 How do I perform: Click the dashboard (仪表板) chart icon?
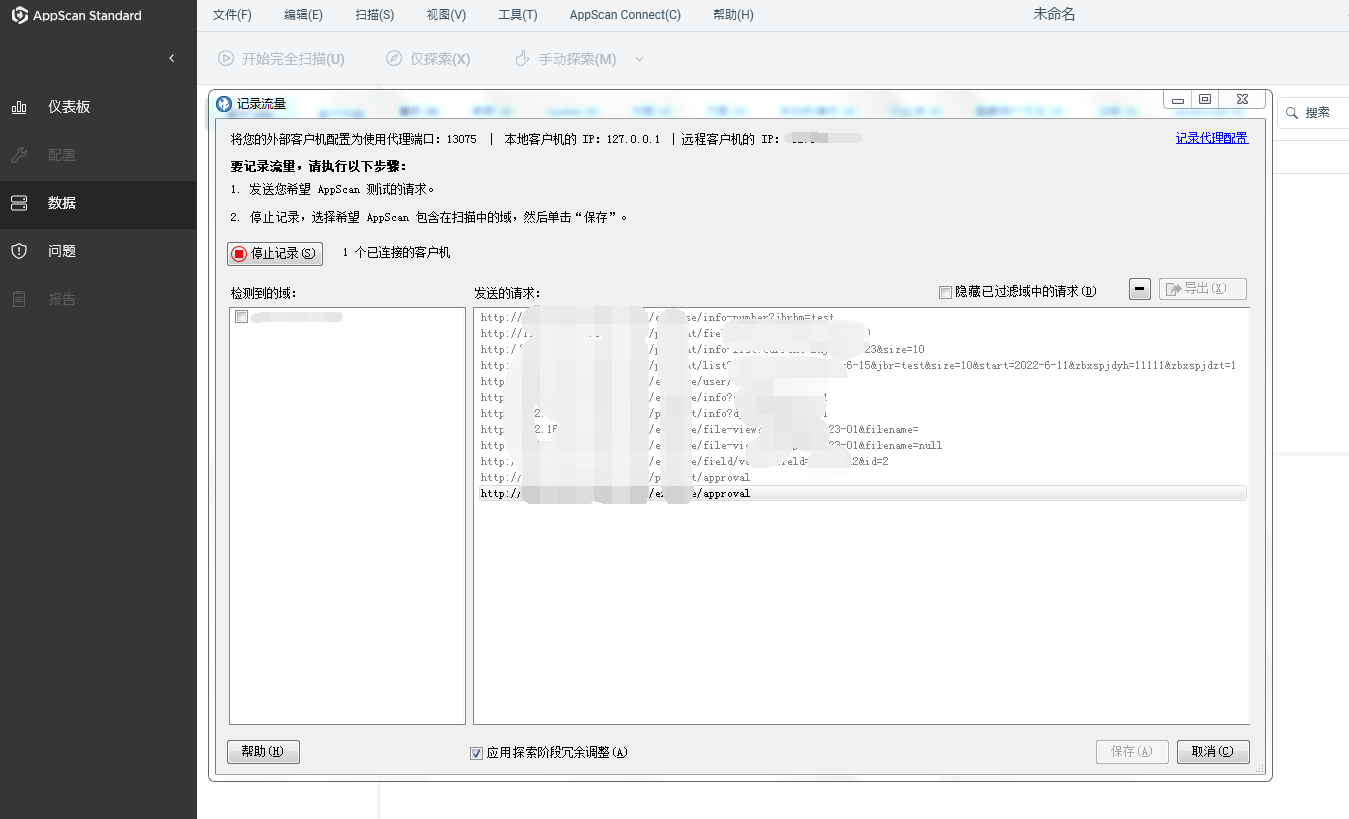(x=19, y=107)
